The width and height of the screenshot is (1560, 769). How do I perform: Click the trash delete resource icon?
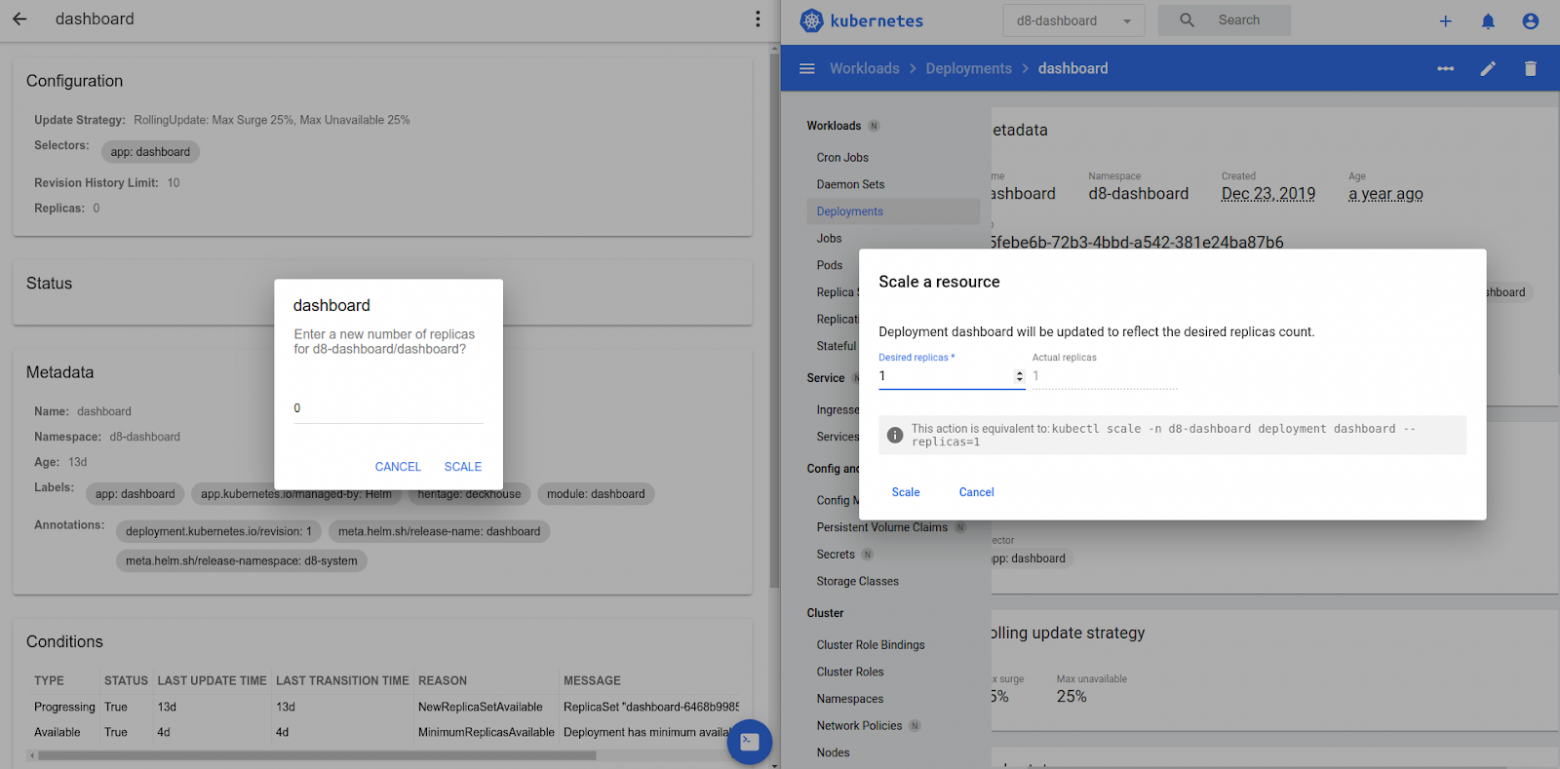[1530, 68]
